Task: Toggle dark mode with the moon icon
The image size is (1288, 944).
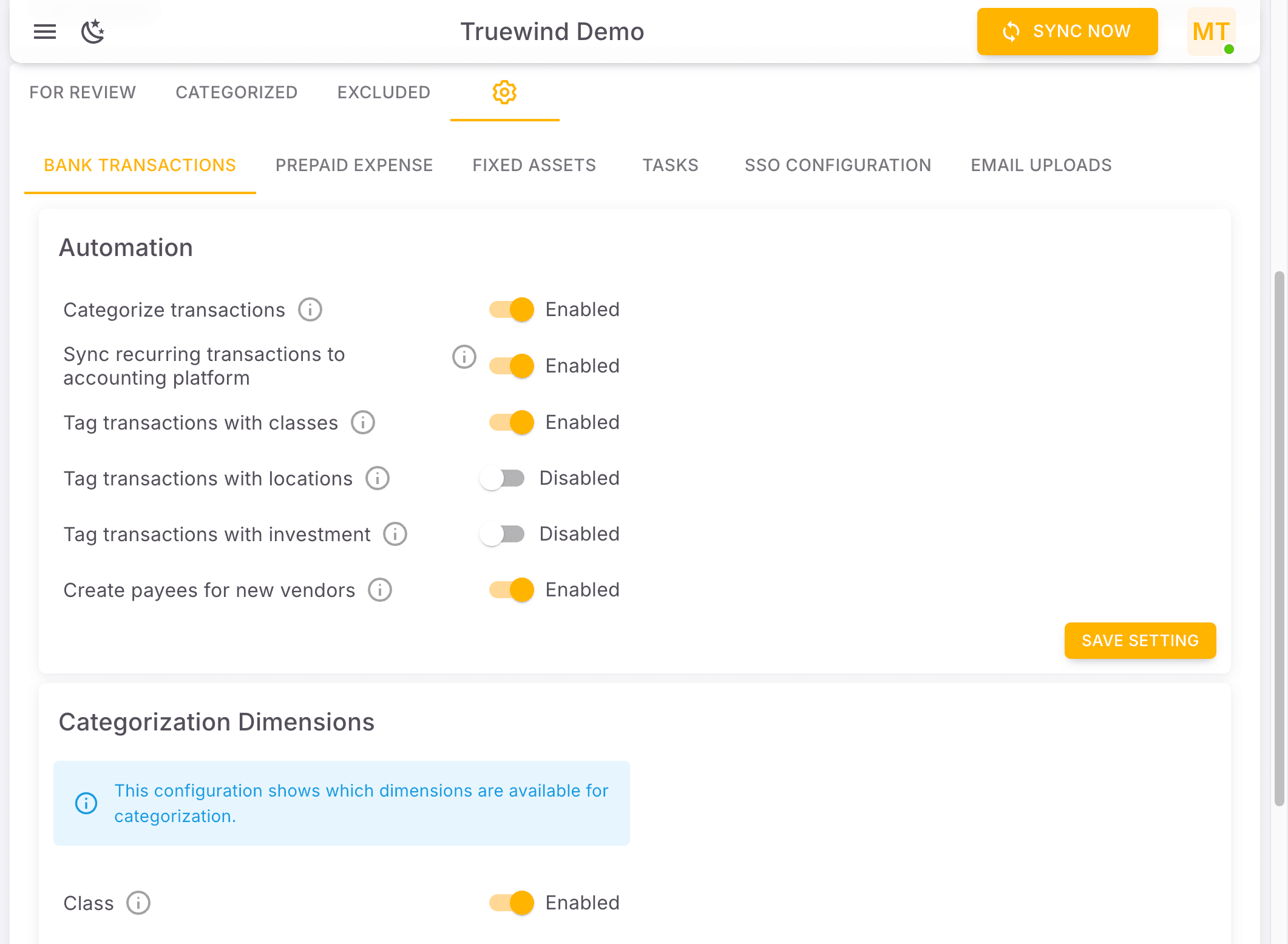Action: (92, 32)
